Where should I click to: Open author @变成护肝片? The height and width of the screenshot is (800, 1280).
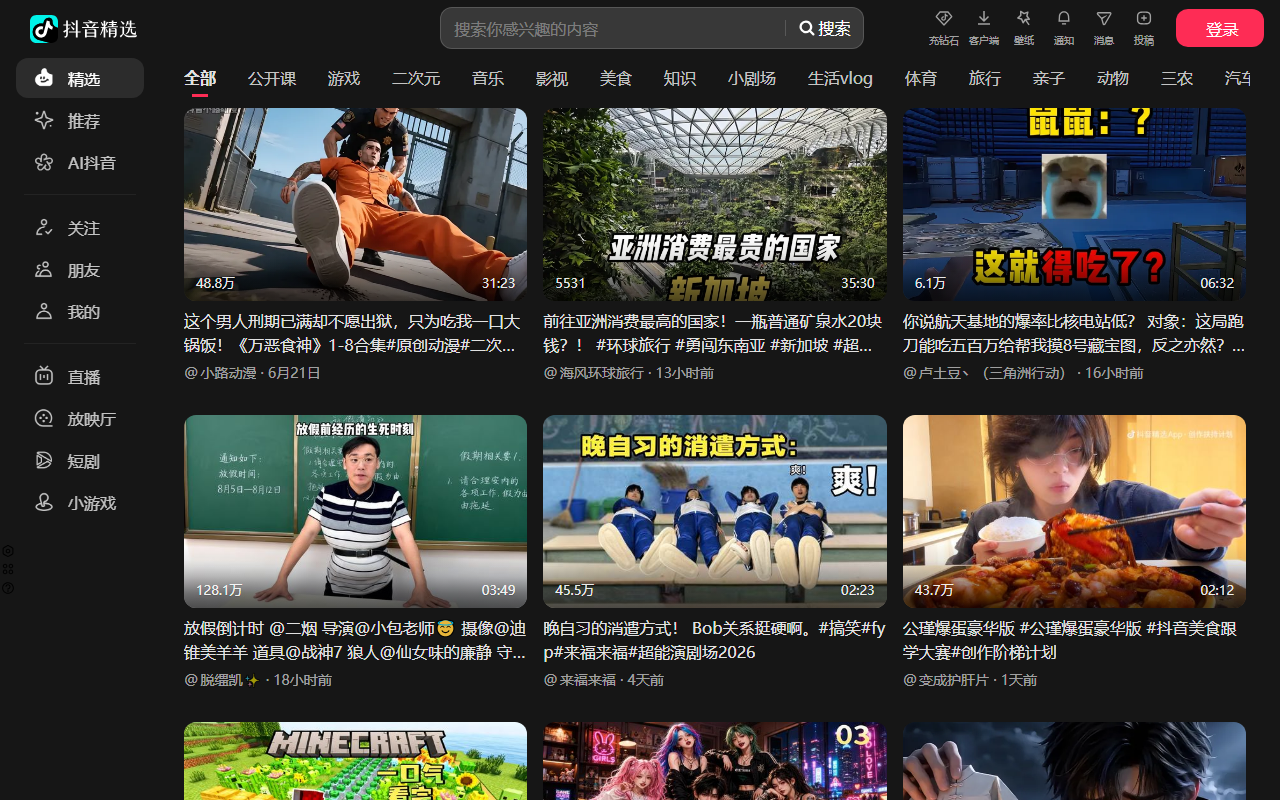[x=946, y=680]
